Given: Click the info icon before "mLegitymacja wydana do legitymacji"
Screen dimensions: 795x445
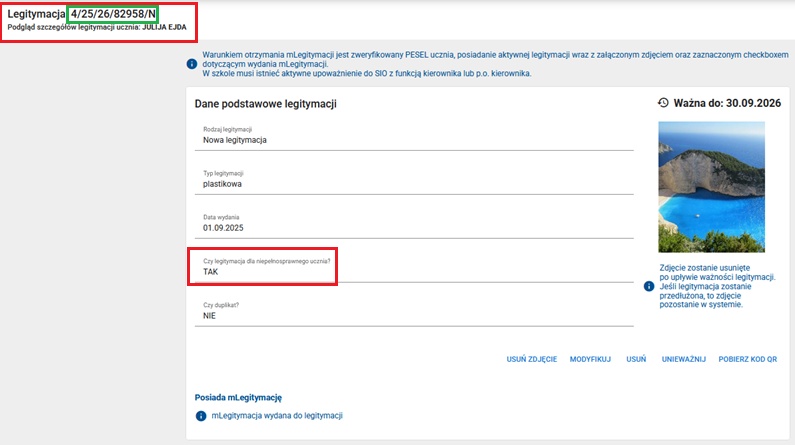Looking at the screenshot, I should pos(202,415).
